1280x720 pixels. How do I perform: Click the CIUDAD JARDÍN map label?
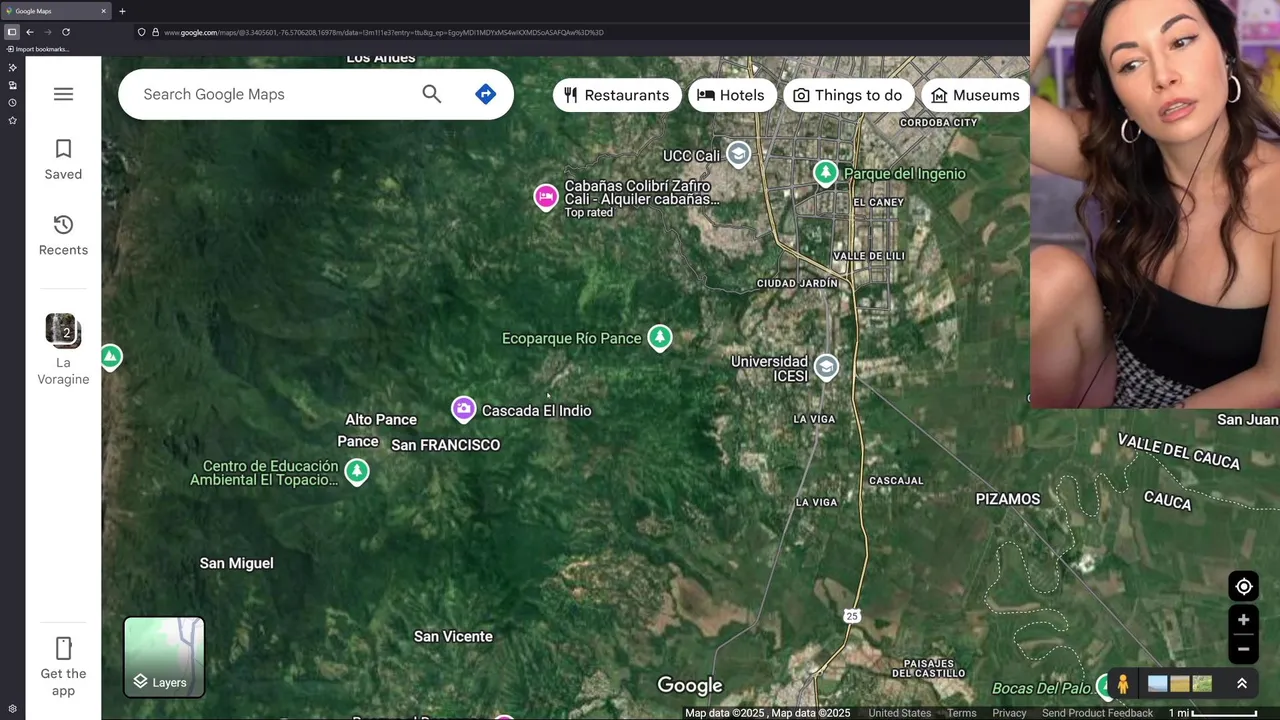tap(797, 283)
